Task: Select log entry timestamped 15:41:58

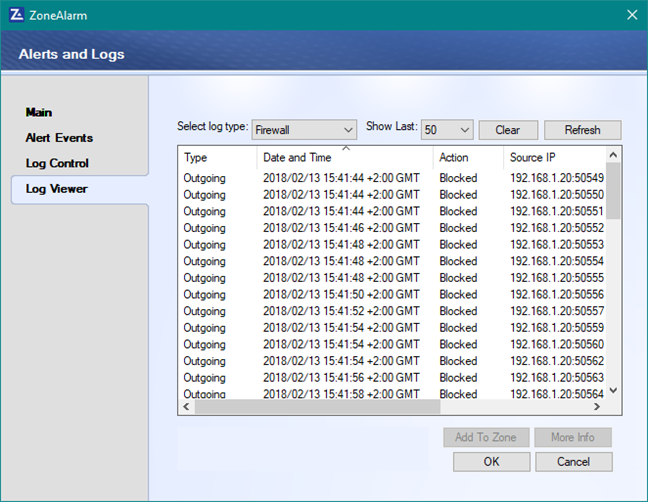Action: click(393, 393)
